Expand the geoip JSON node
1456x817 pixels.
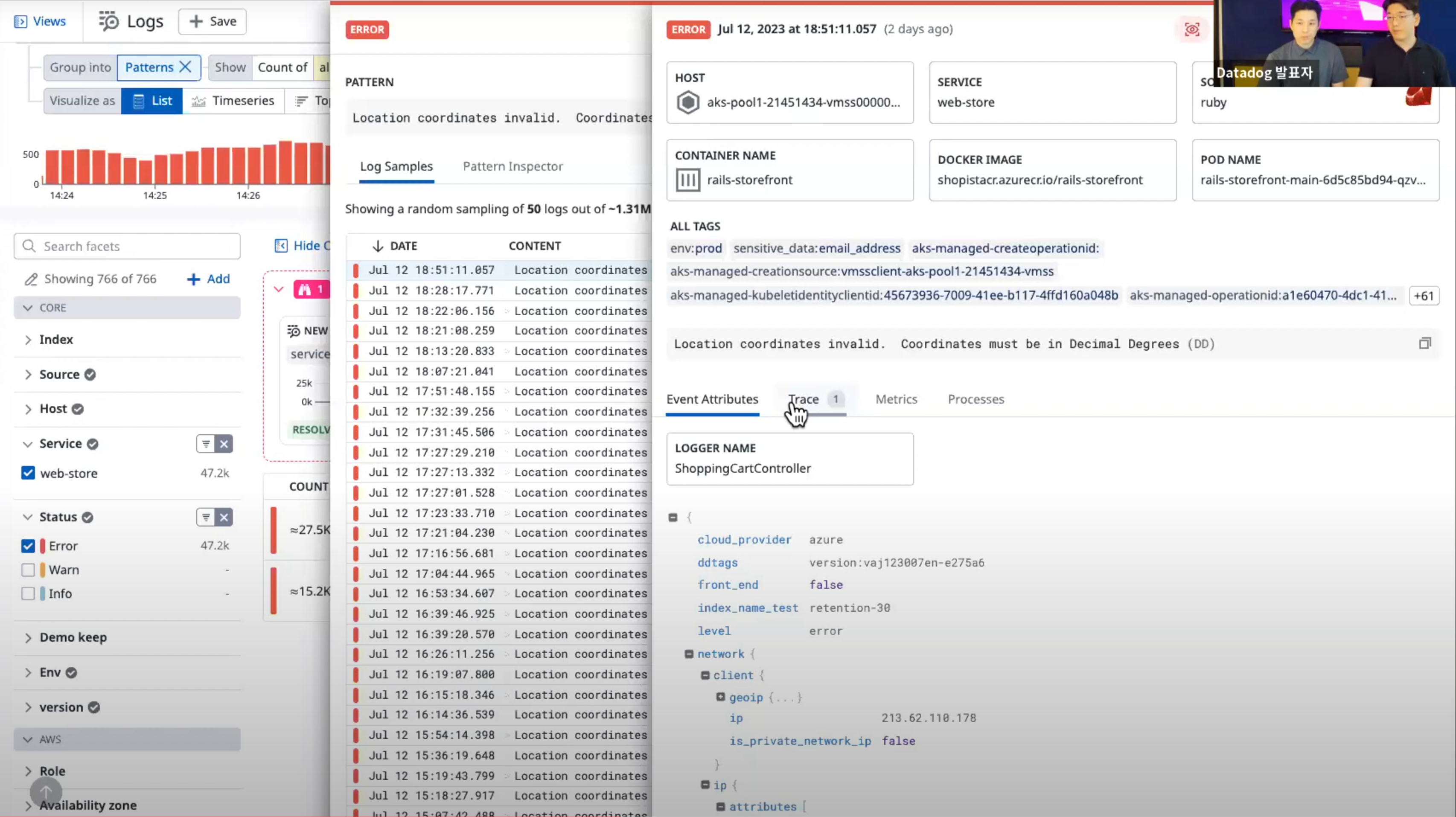(721, 697)
